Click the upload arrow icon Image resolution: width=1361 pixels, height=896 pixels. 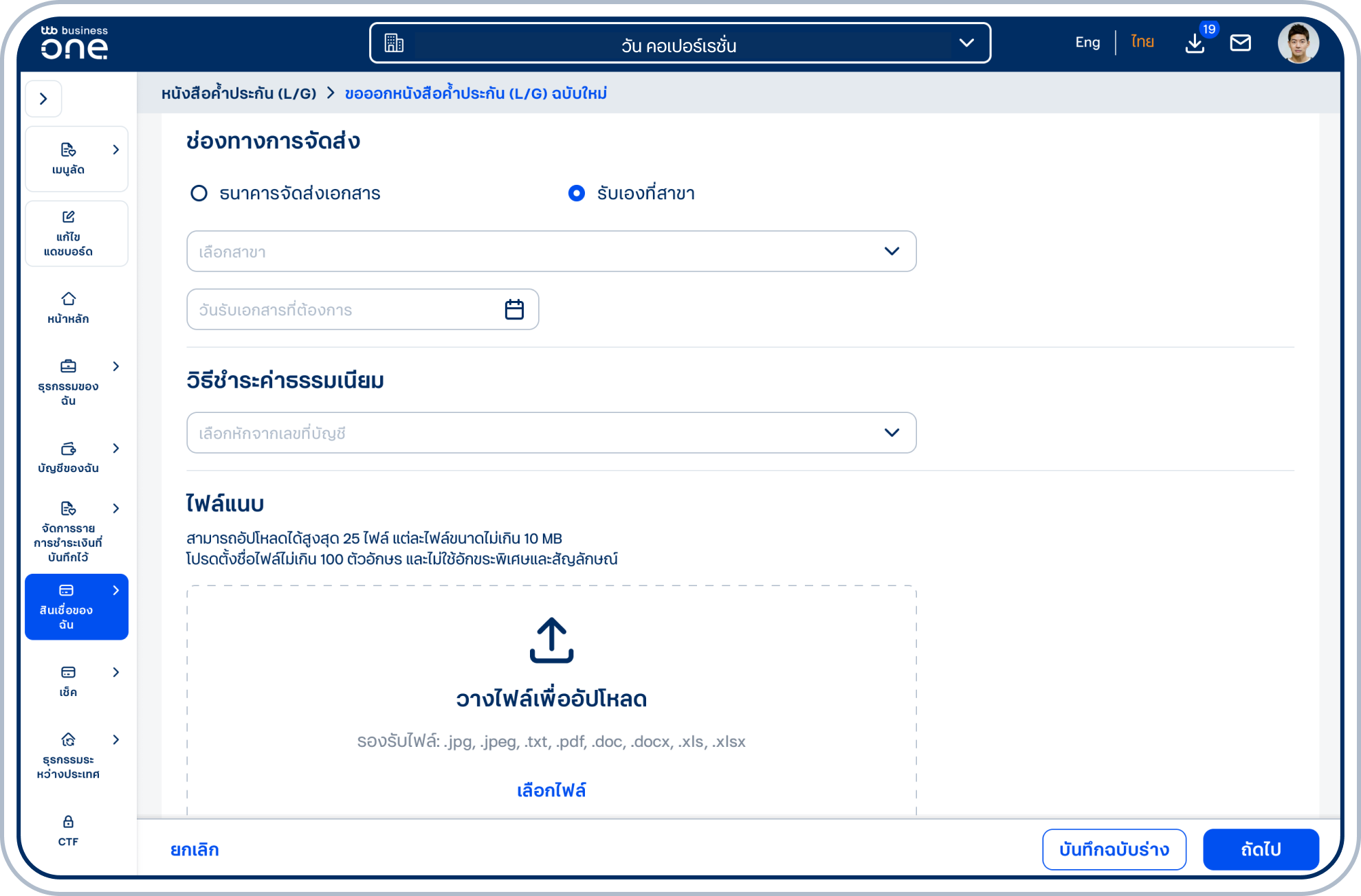551,640
